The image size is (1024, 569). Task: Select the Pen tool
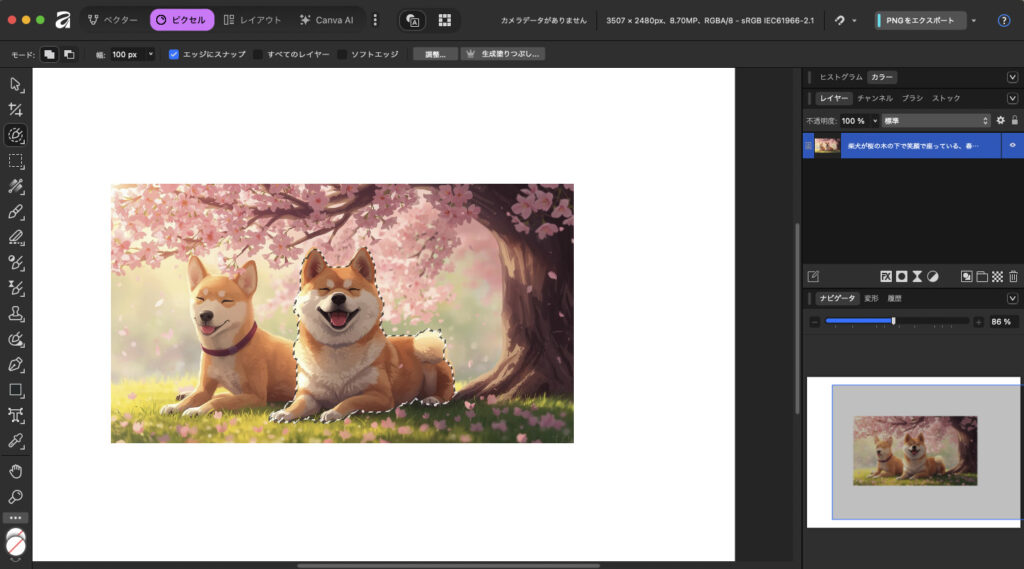[15, 365]
